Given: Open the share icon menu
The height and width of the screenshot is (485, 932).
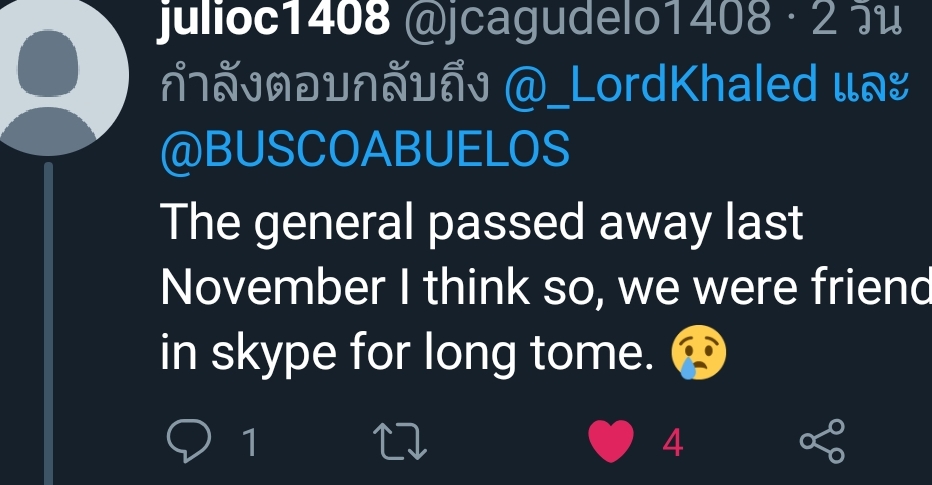Looking at the screenshot, I should 823,442.
